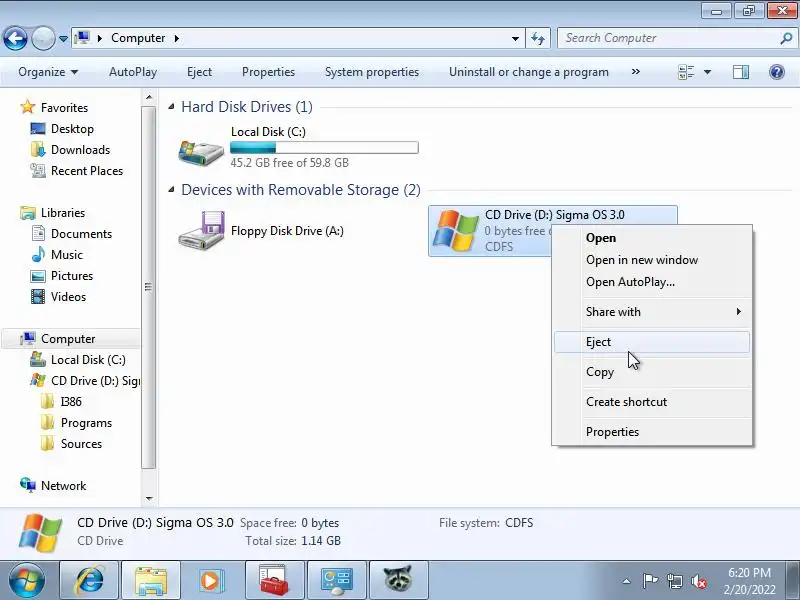Launch Internet Explorer from taskbar

pos(89,580)
